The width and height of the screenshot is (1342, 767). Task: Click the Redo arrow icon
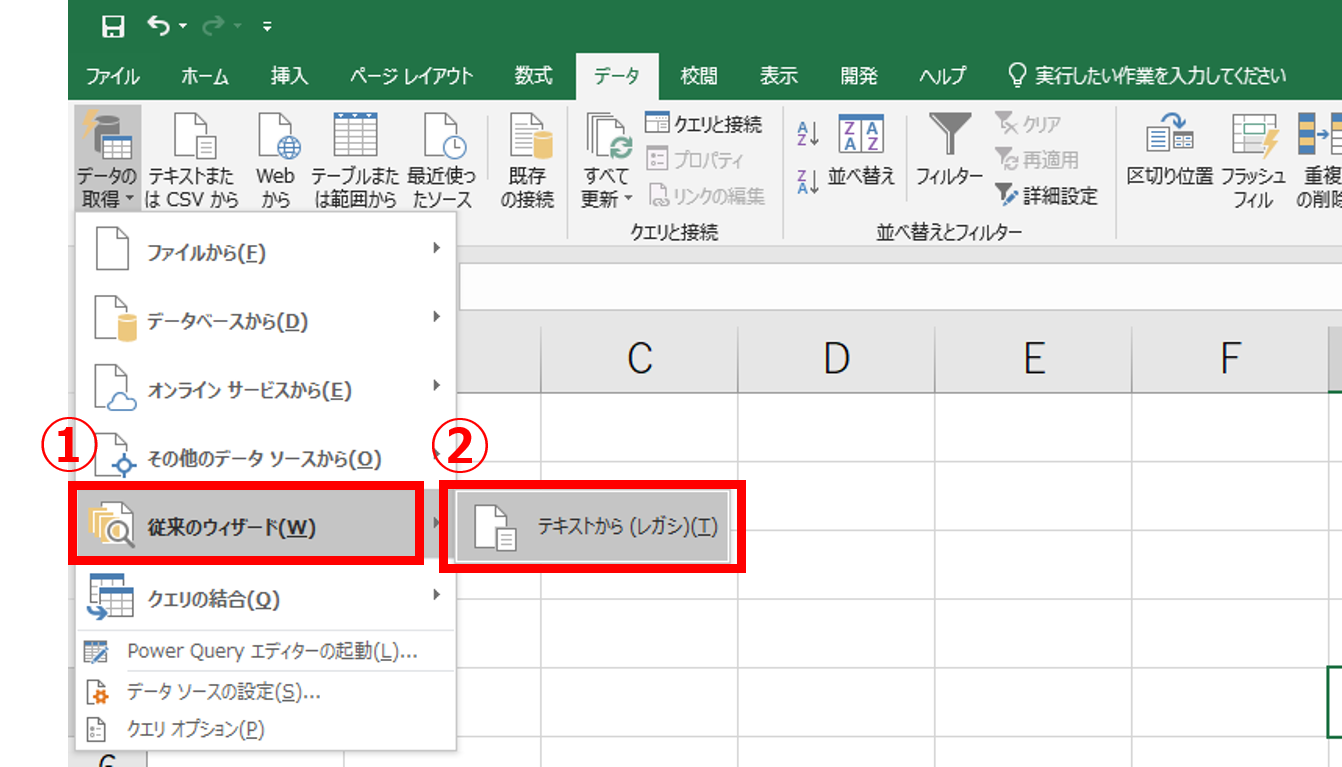[213, 27]
